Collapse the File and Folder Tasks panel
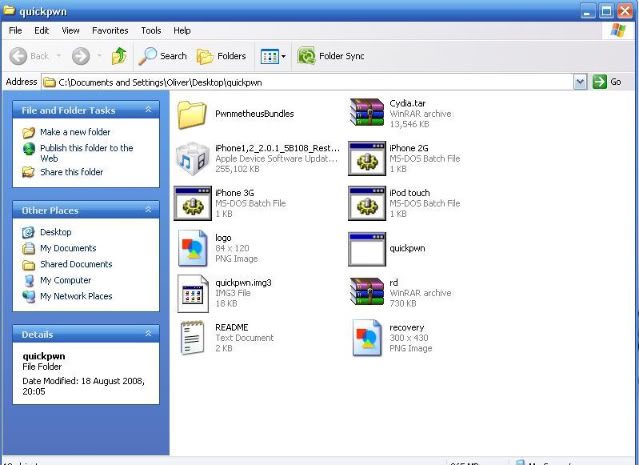The image size is (639, 465). pos(148,110)
